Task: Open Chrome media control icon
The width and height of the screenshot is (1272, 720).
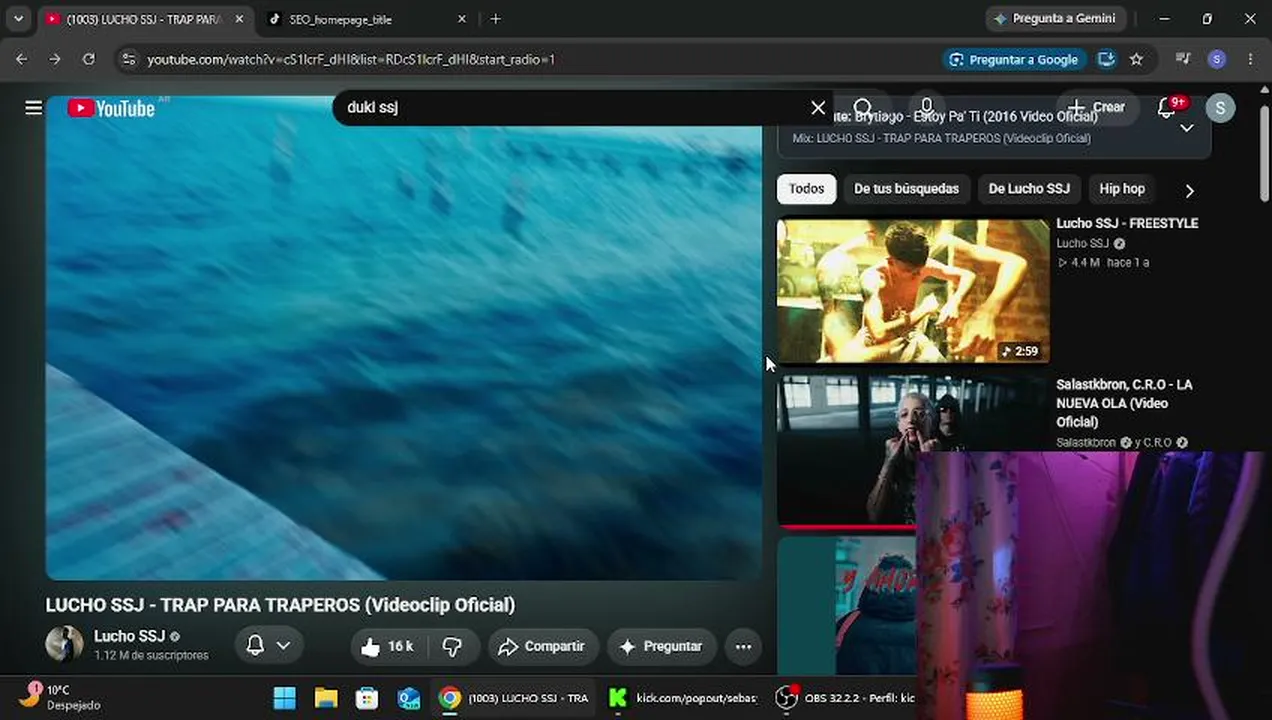Action: click(1183, 59)
